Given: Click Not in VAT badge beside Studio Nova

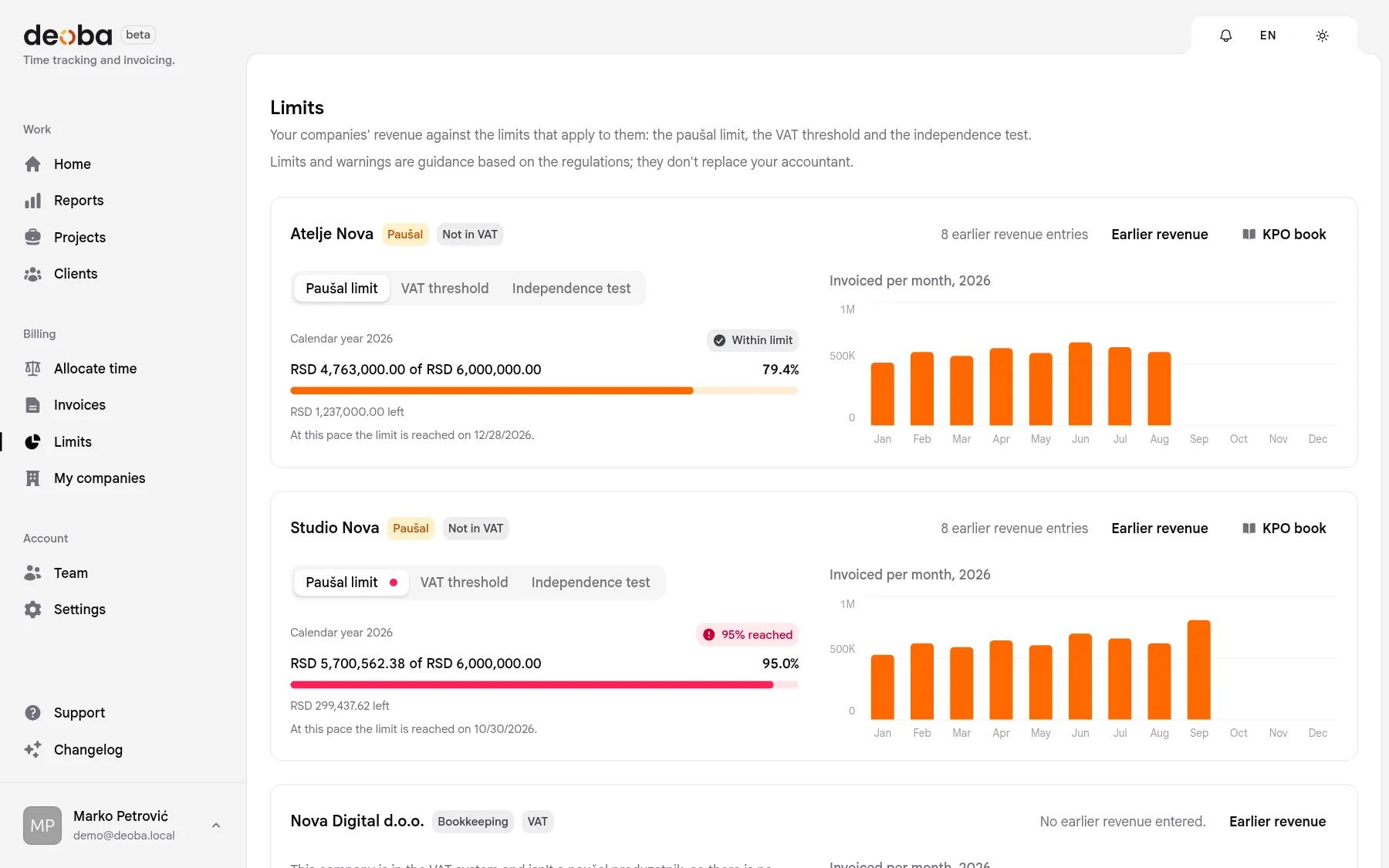Looking at the screenshot, I should [x=475, y=529].
